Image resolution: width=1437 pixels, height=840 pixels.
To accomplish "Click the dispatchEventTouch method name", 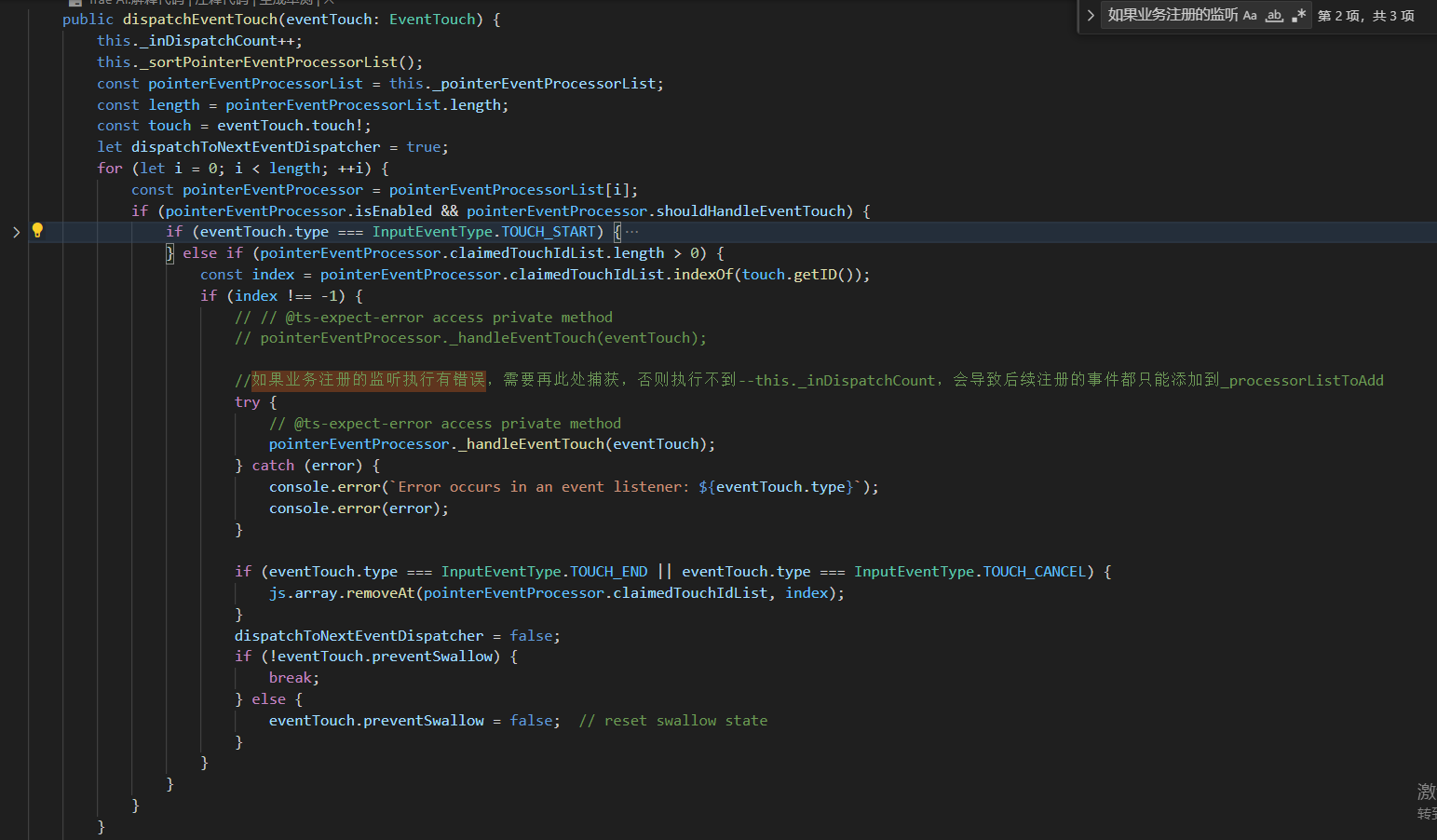I will (200, 20).
